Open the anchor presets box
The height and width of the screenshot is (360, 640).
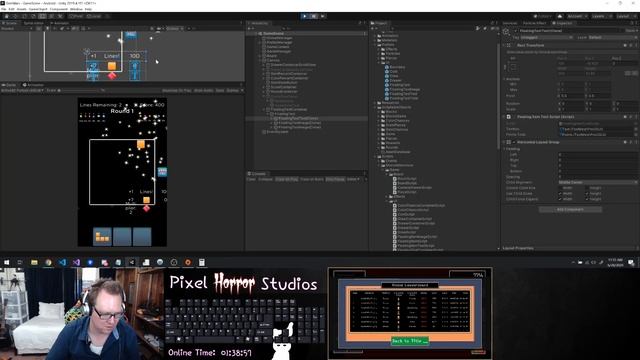[x=512, y=66]
